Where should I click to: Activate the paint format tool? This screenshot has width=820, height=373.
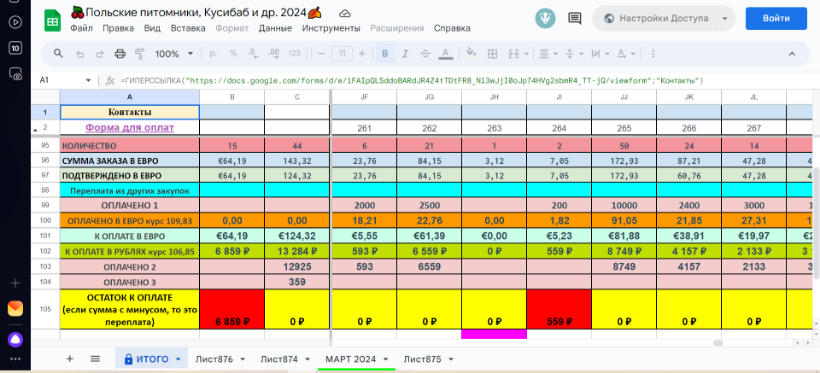pos(140,53)
